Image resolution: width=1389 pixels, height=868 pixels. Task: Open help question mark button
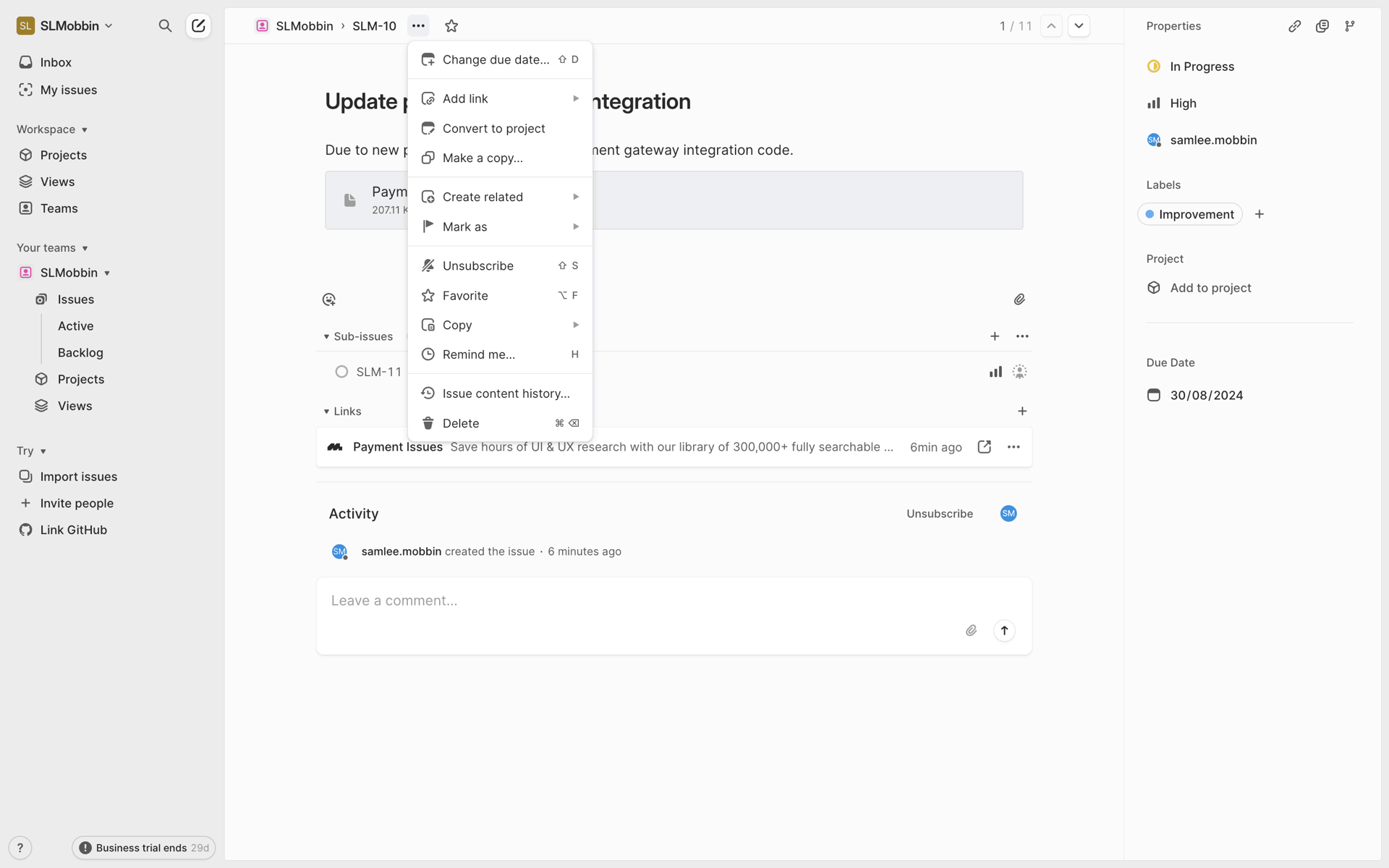pyautogui.click(x=20, y=848)
